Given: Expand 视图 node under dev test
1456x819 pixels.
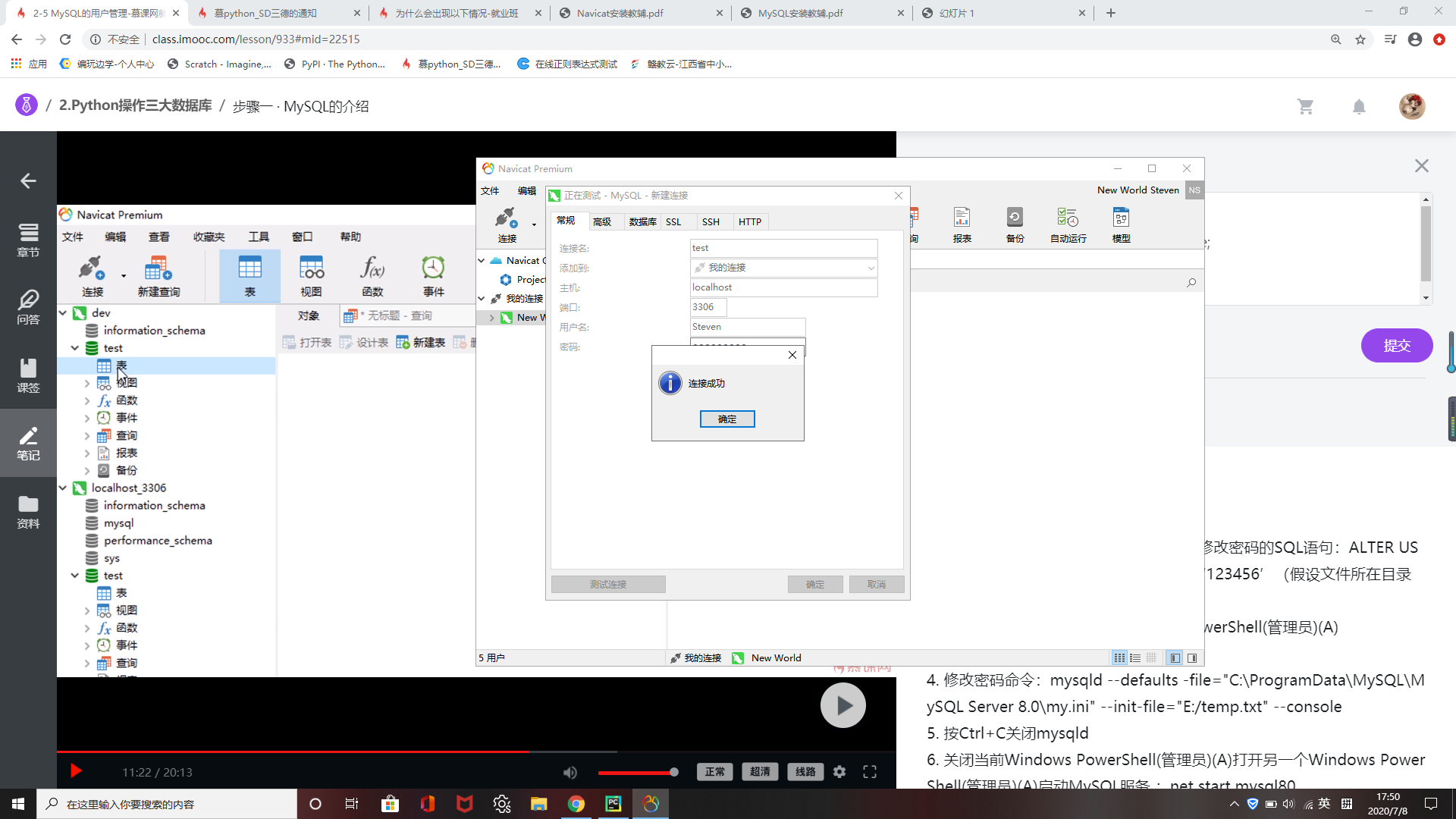Looking at the screenshot, I should click(86, 384).
